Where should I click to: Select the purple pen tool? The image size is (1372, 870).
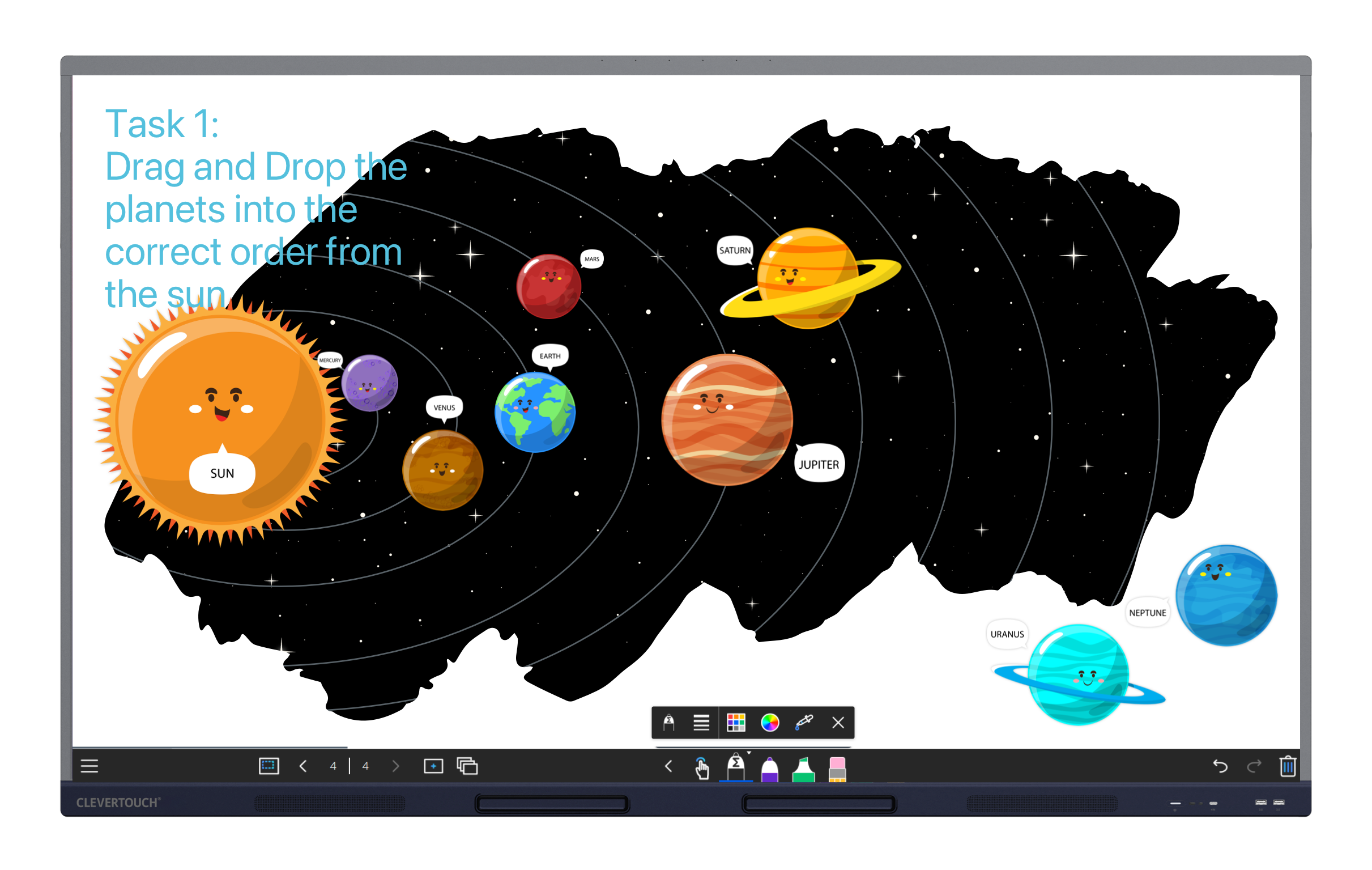[x=770, y=769]
